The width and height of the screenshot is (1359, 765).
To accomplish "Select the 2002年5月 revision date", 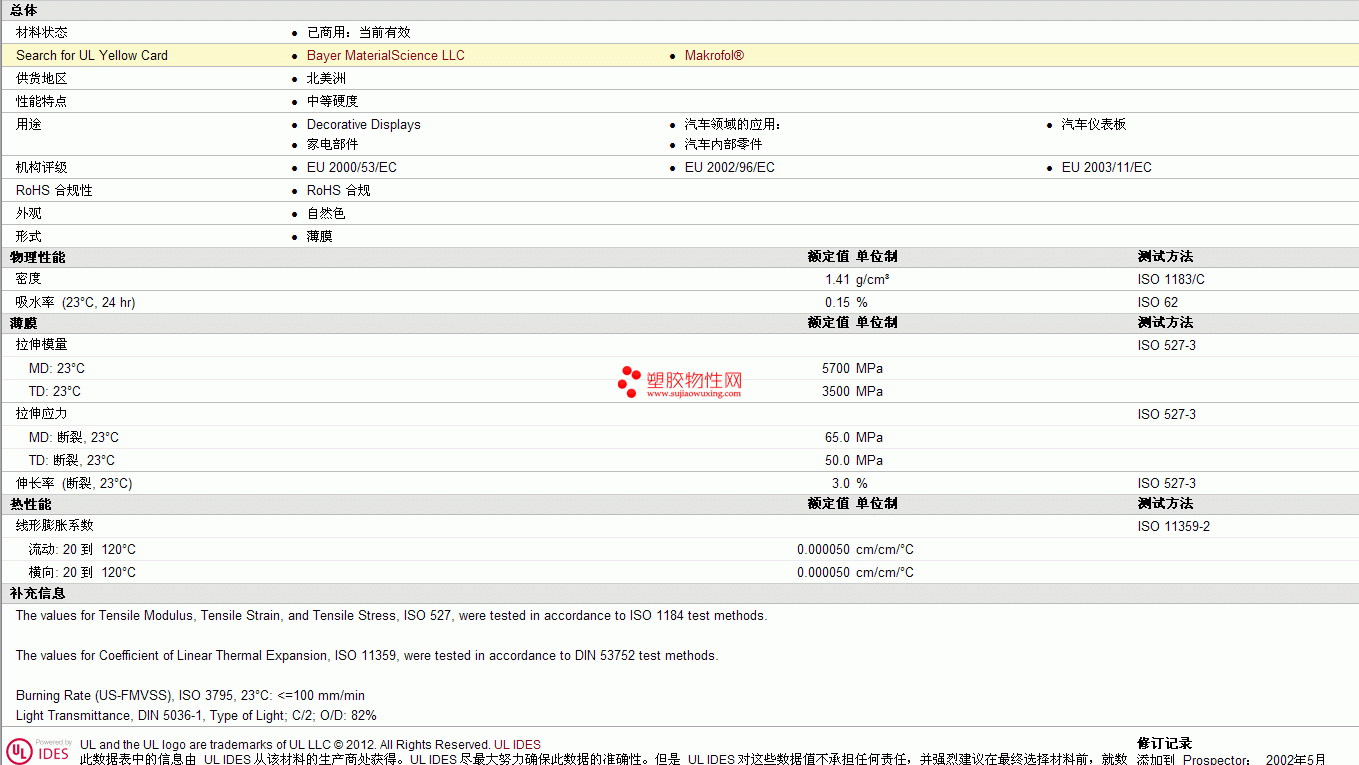I will point(1296,759).
